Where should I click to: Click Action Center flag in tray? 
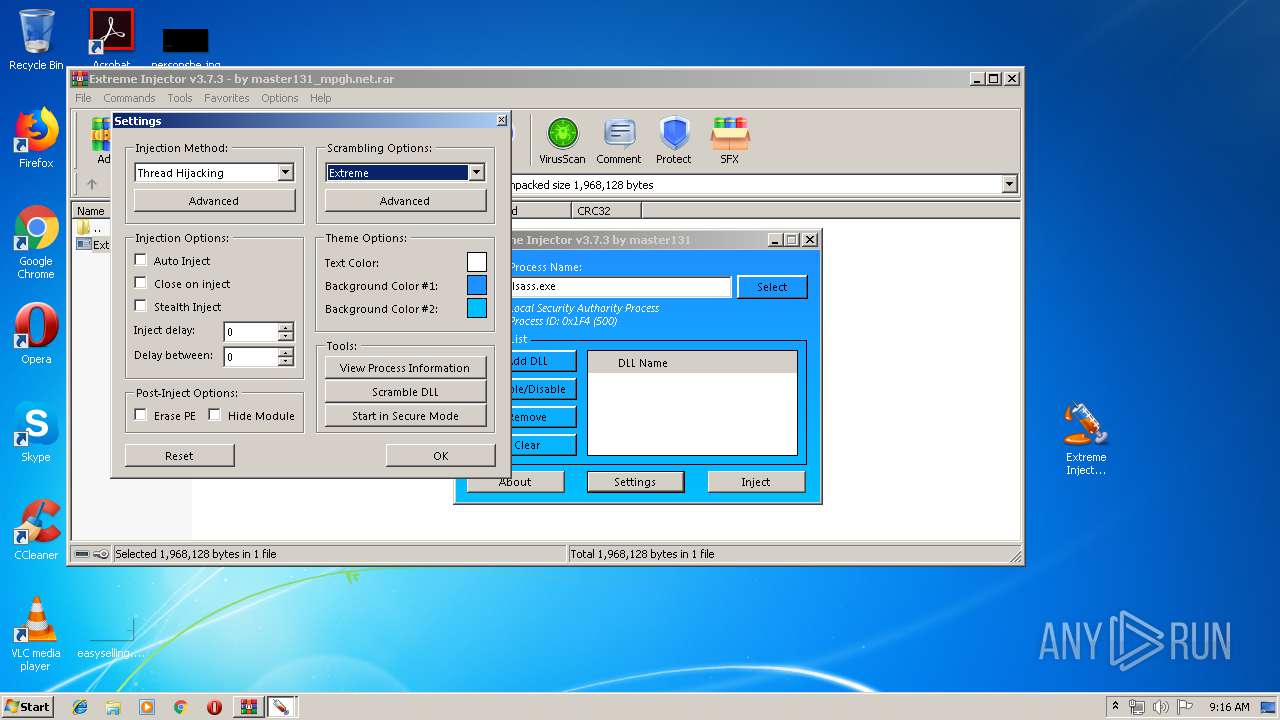(1186, 707)
